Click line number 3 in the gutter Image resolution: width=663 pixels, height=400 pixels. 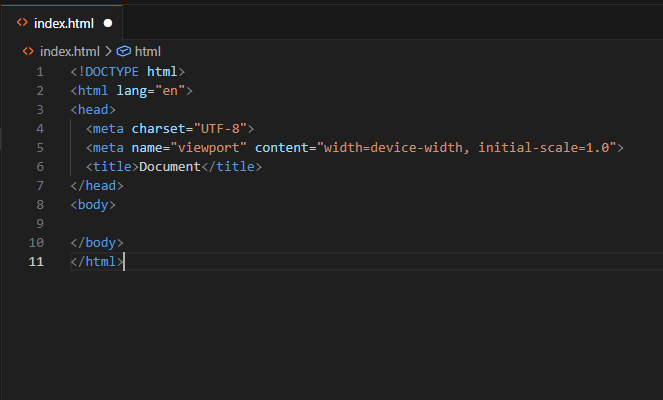pyautogui.click(x=39, y=109)
